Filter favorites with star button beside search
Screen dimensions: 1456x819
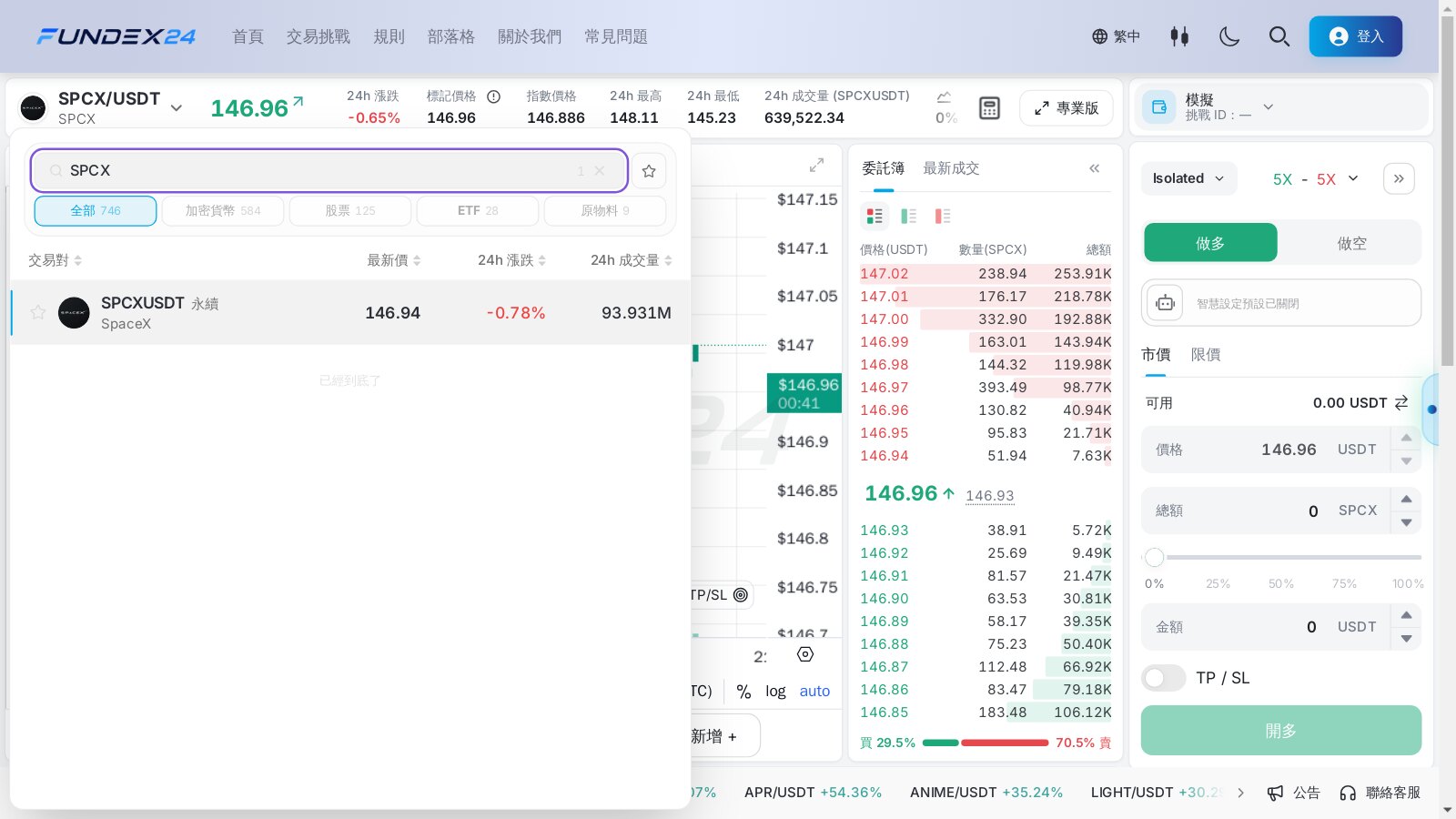tap(649, 171)
